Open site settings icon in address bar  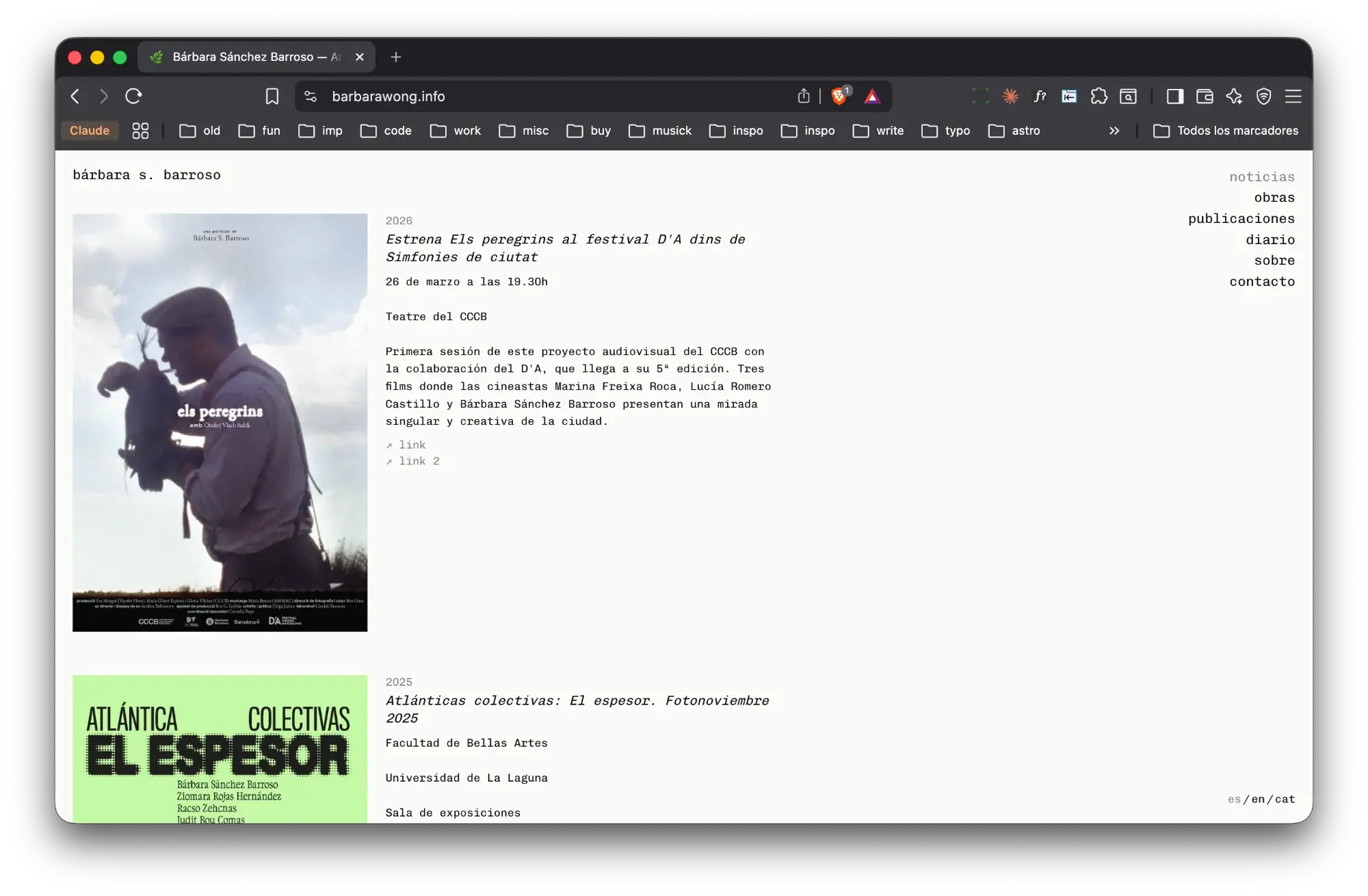[x=311, y=96]
